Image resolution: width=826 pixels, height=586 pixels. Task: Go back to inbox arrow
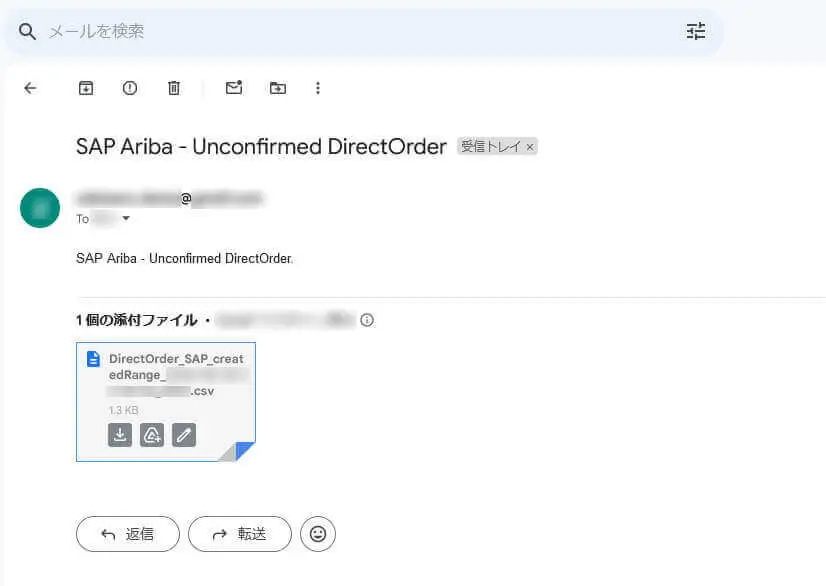(31, 88)
